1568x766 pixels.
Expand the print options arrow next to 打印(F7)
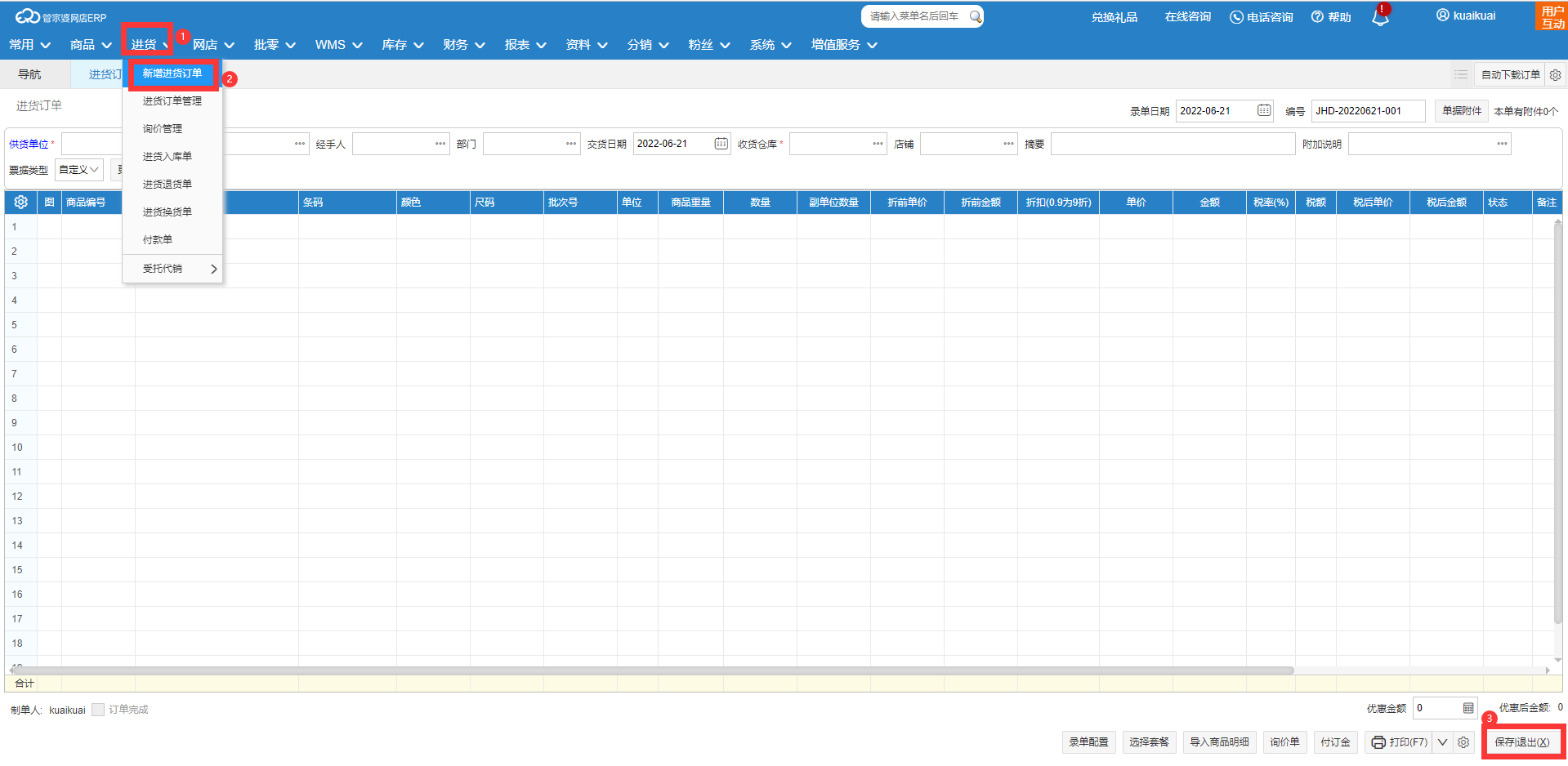[x=1443, y=742]
